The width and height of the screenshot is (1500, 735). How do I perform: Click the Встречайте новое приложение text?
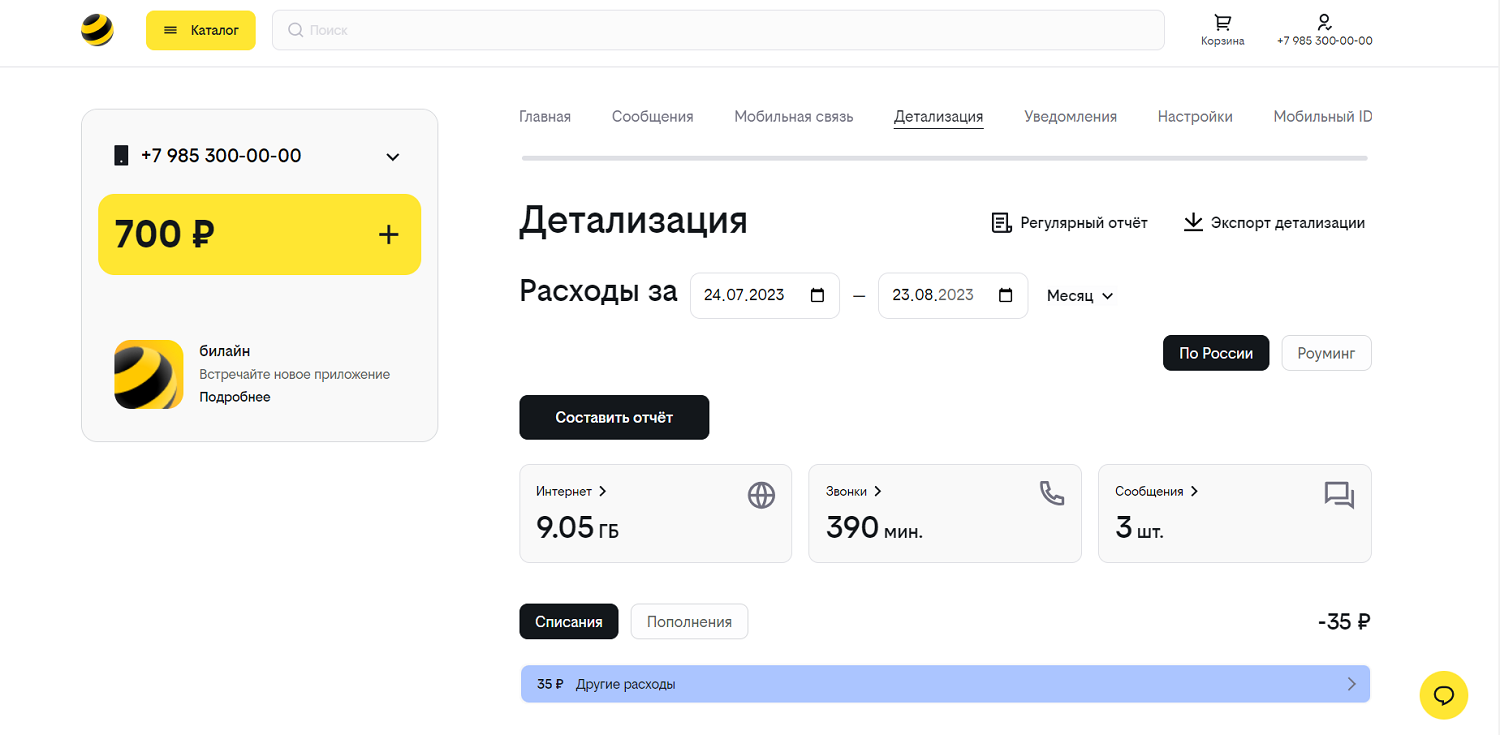(x=294, y=375)
